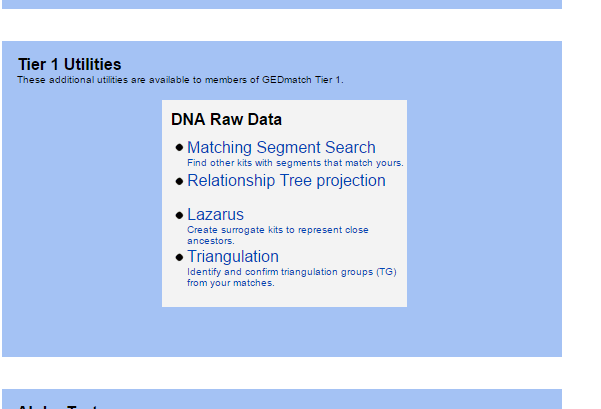601x409 pixels.
Task: Open the Triangulation utility link
Action: point(233,256)
